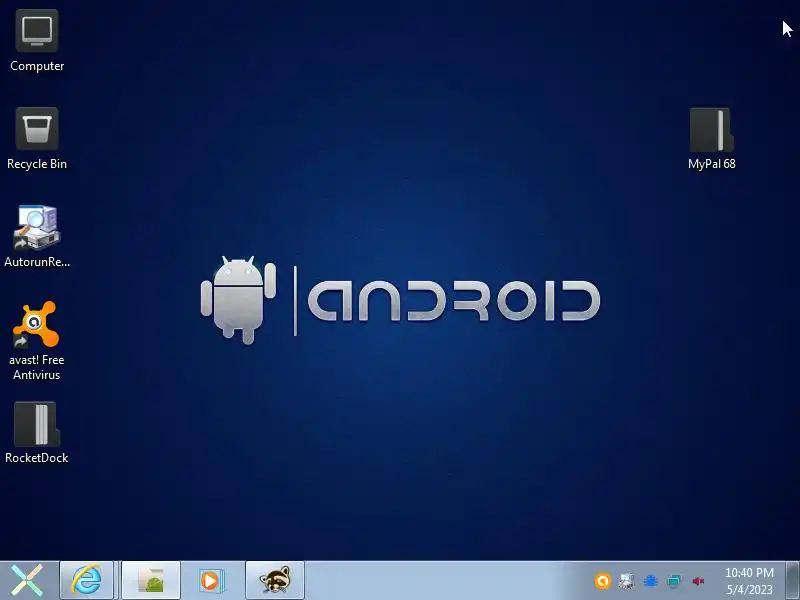Click the muted volume tray icon

698,581
